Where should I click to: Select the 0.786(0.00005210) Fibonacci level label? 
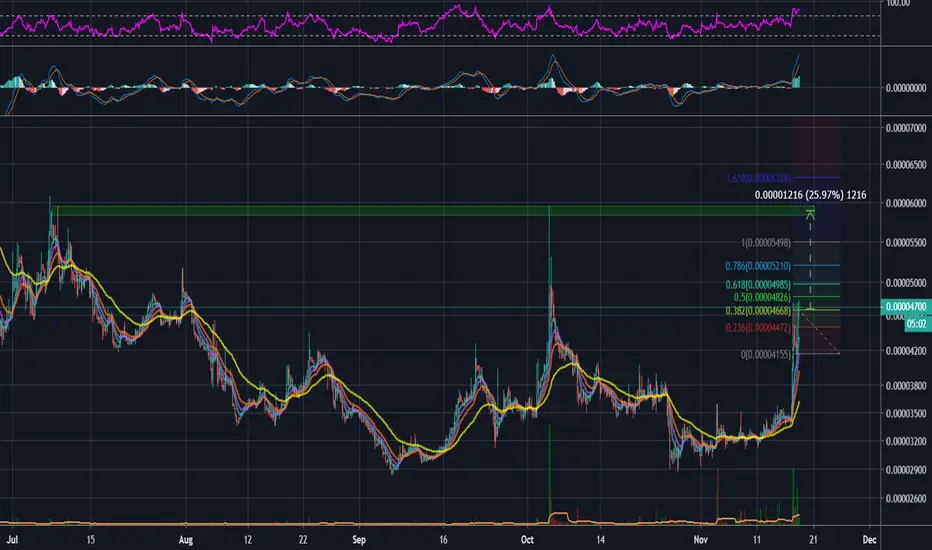758,266
